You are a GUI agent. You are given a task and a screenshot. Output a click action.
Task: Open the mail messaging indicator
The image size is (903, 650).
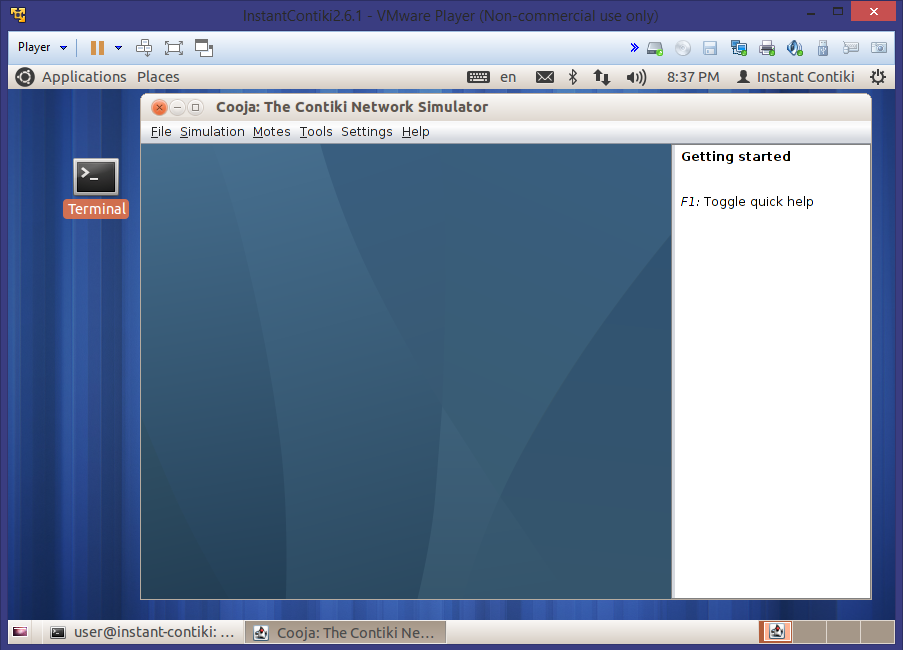pyautogui.click(x=545, y=77)
